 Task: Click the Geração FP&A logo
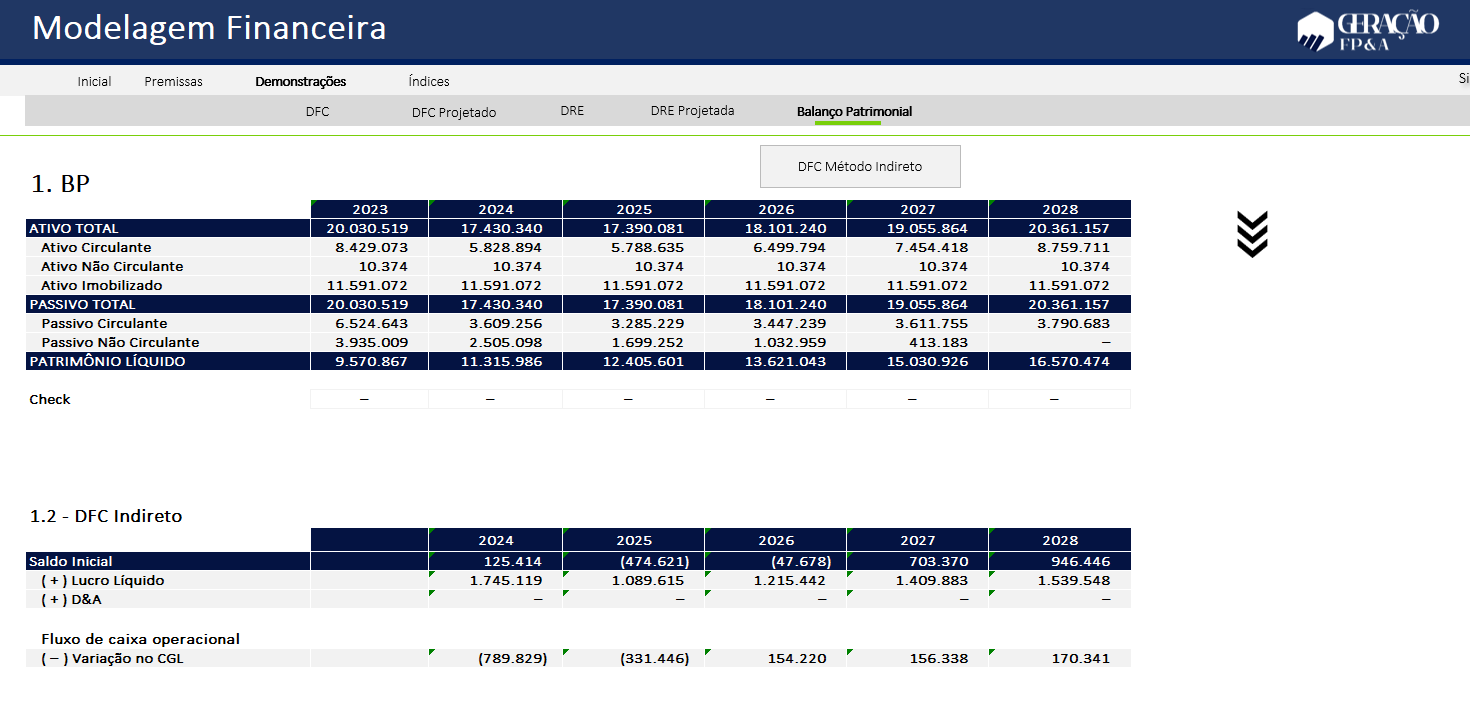pyautogui.click(x=1367, y=31)
